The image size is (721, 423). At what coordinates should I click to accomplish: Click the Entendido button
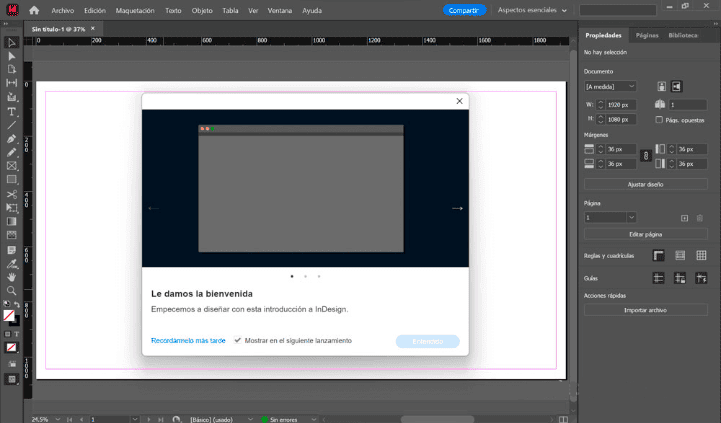click(x=428, y=341)
